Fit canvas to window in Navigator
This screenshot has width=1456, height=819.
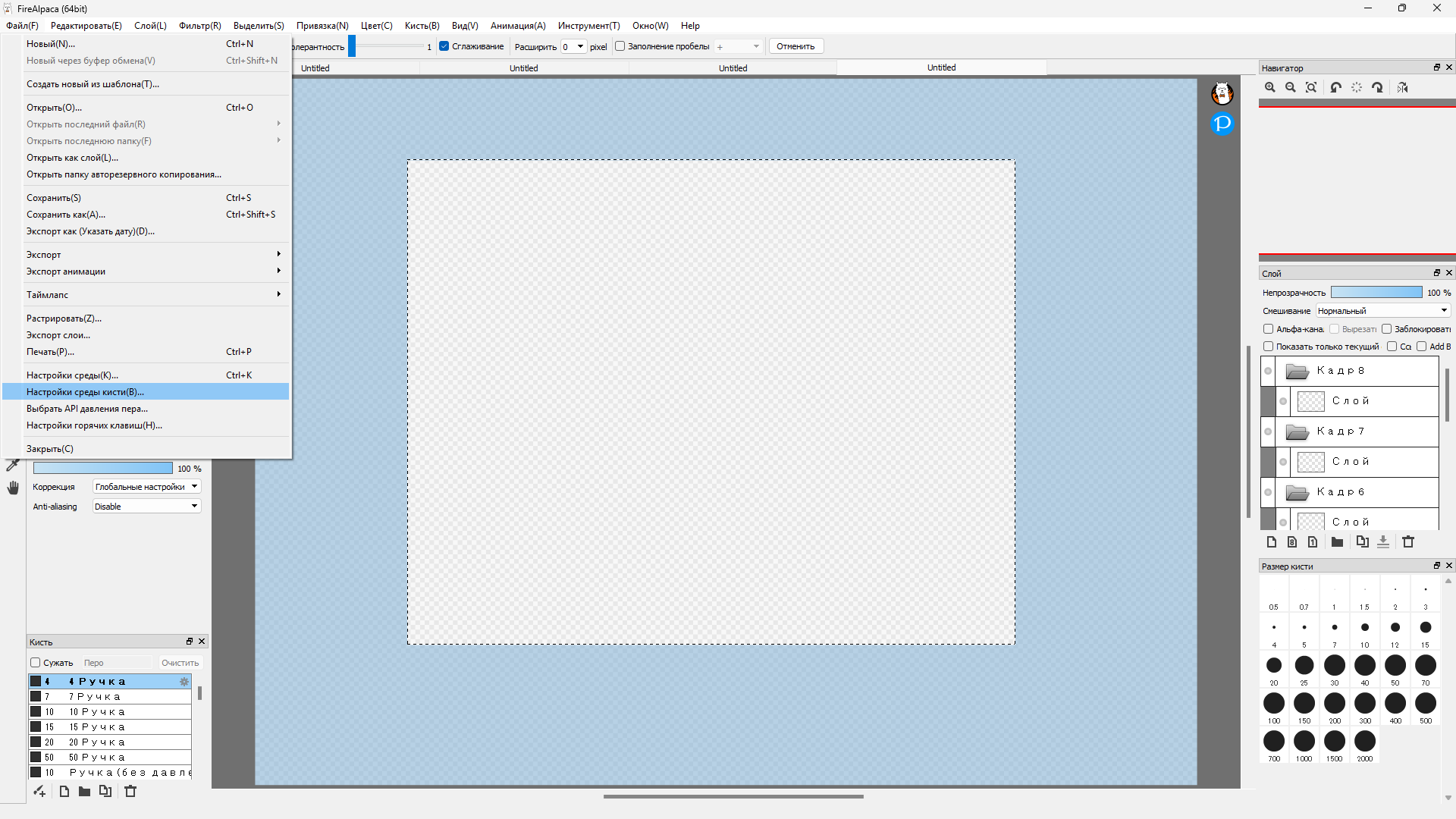pyautogui.click(x=1311, y=88)
